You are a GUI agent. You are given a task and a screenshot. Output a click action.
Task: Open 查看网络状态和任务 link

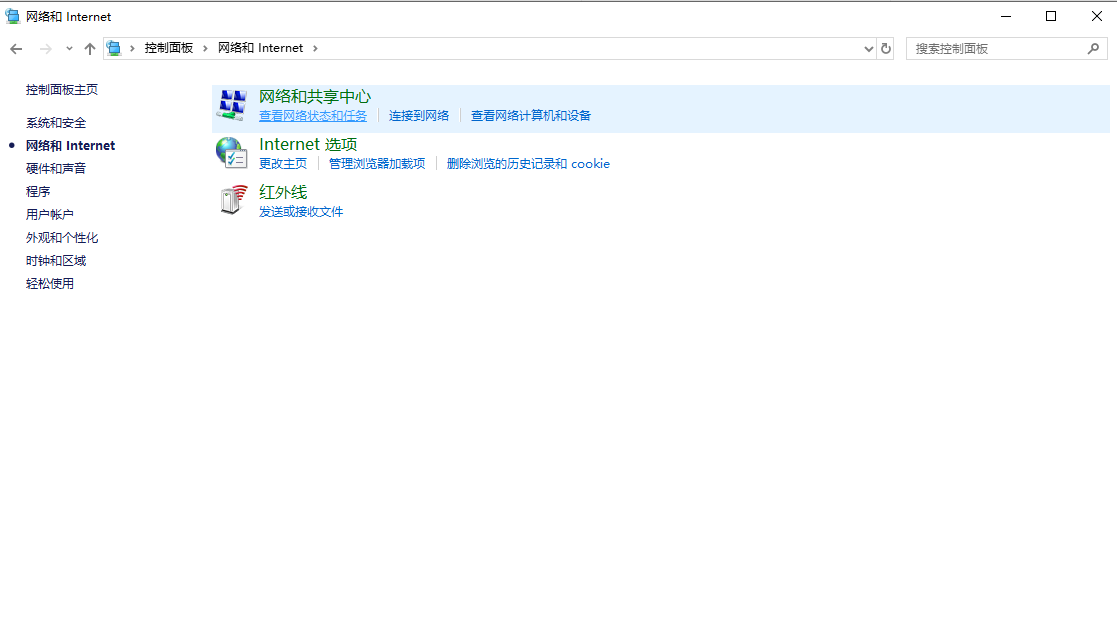click(313, 116)
